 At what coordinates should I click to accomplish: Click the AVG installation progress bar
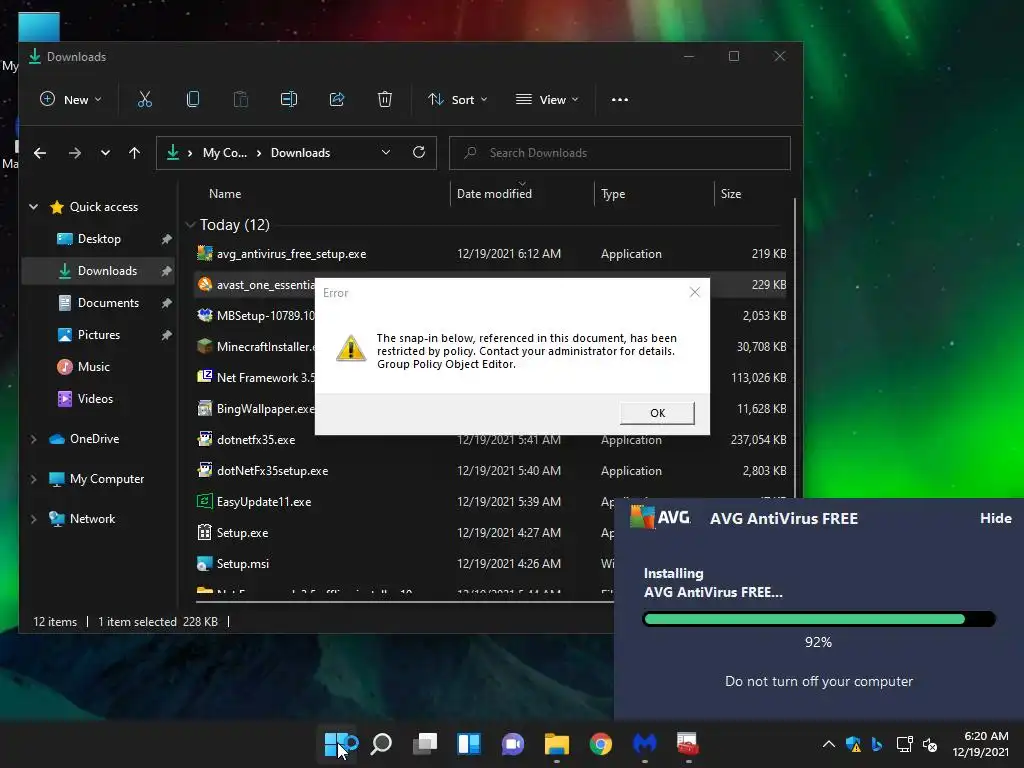pyautogui.click(x=819, y=619)
